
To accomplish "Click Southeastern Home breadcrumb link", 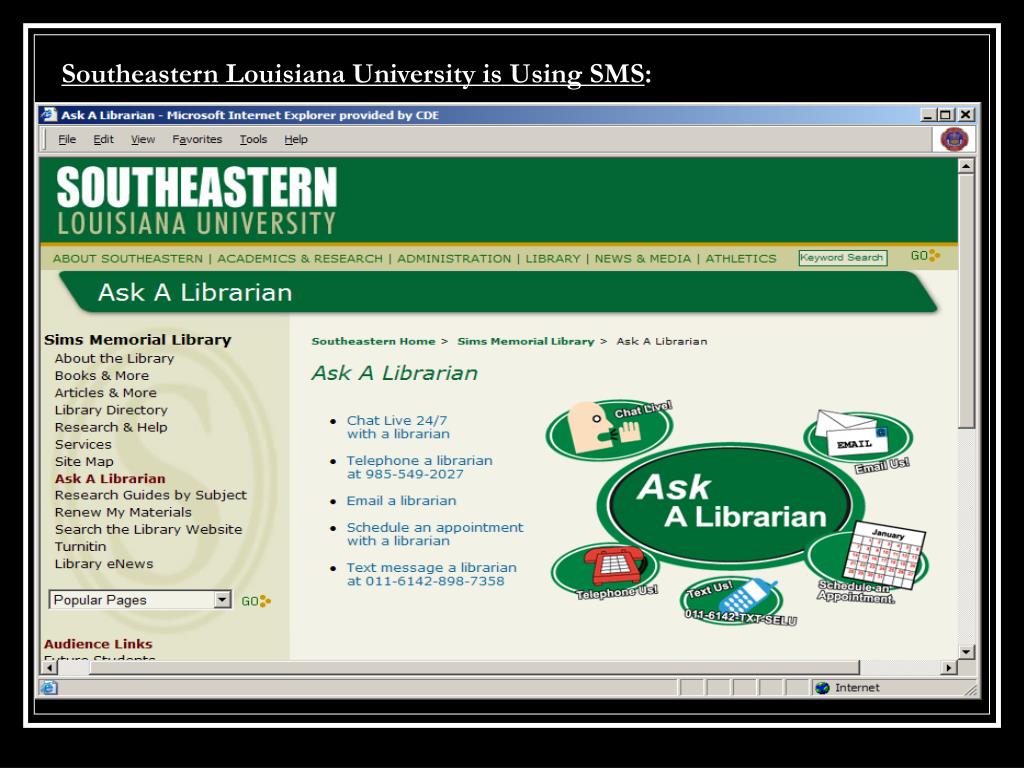I will [x=373, y=341].
